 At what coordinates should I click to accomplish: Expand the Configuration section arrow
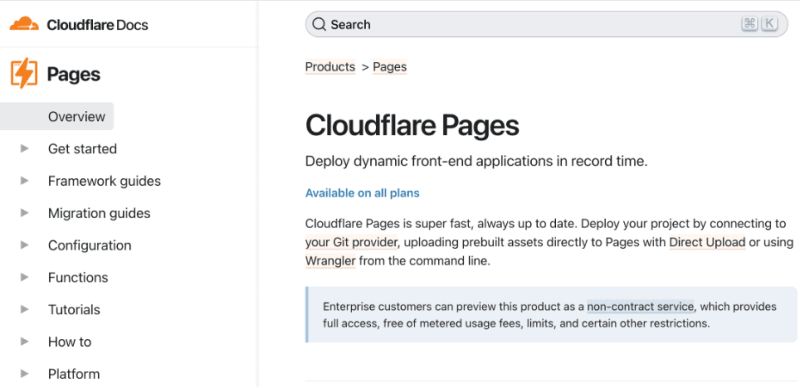point(24,245)
